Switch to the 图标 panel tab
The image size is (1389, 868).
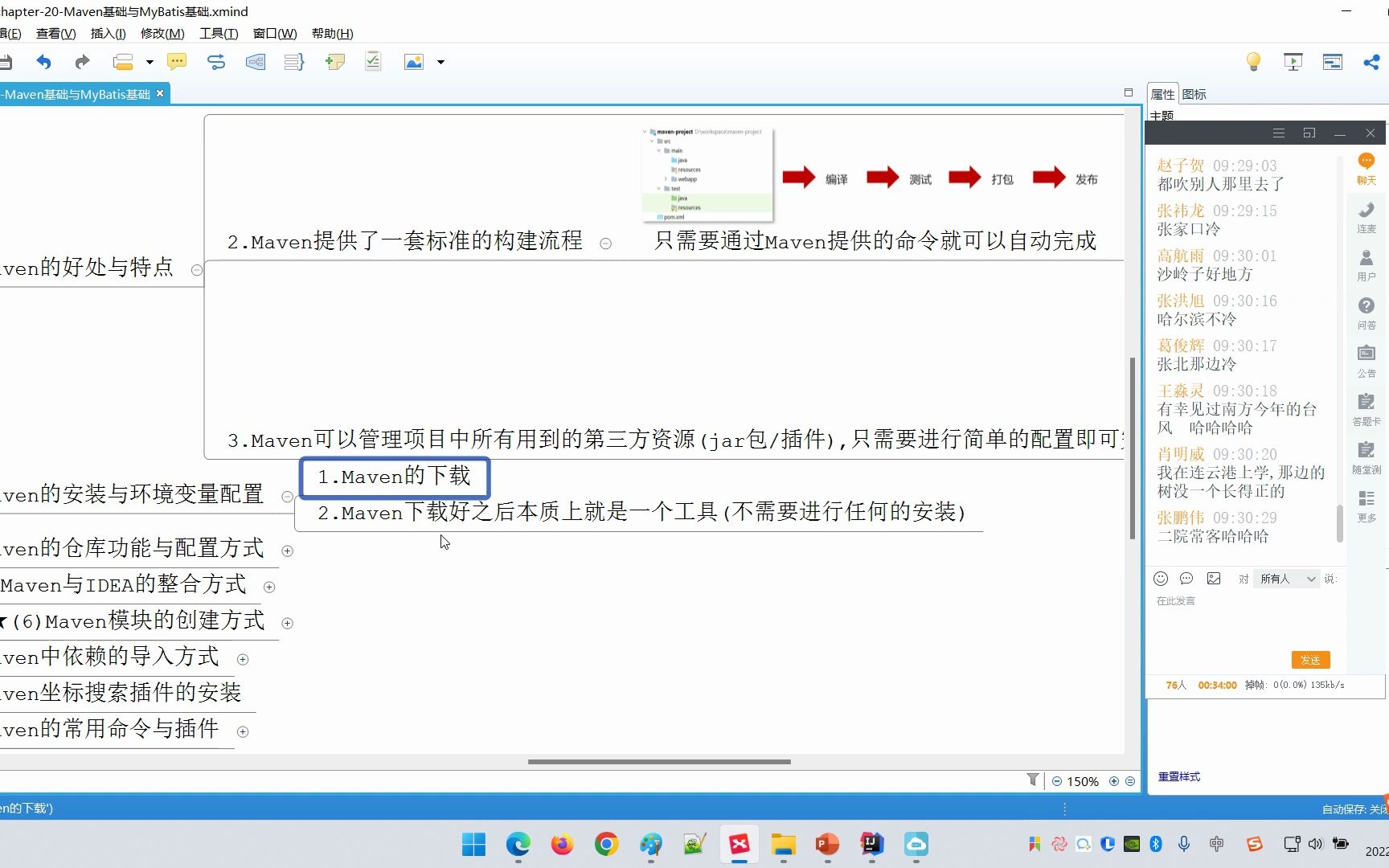coord(1194,94)
